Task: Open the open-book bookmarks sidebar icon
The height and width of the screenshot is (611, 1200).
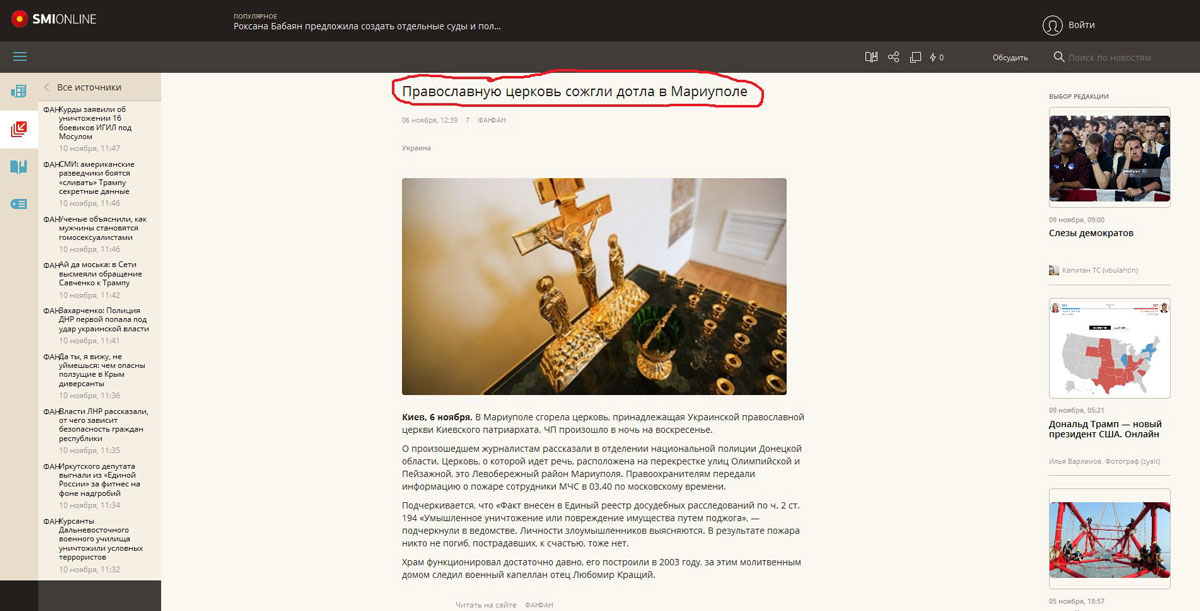Action: tap(19, 166)
